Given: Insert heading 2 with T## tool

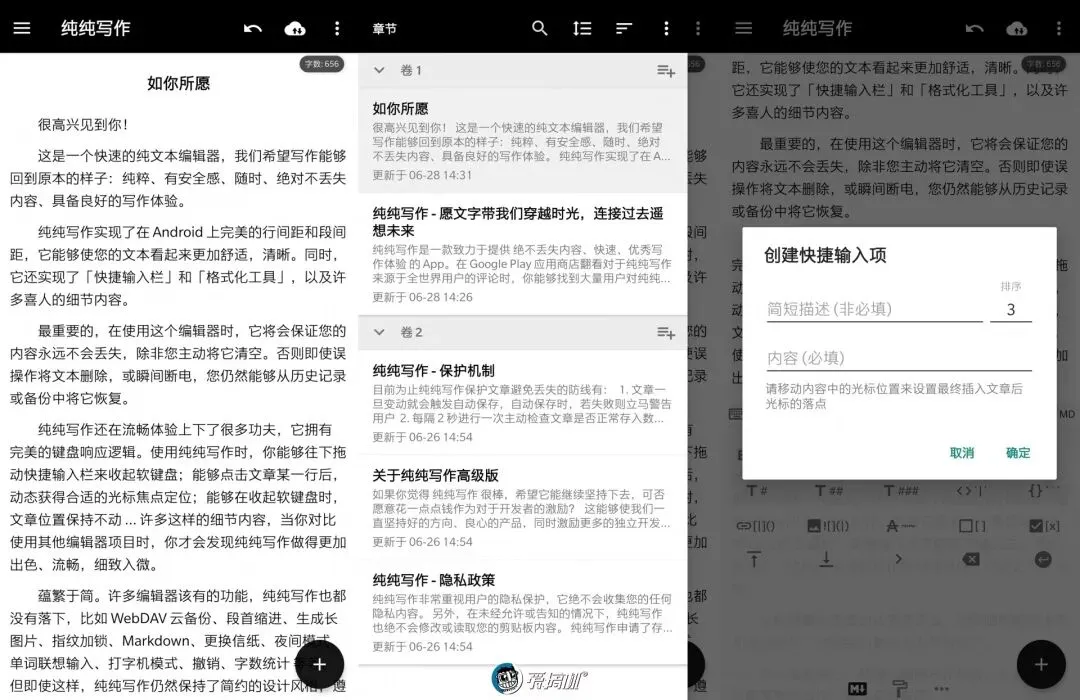Looking at the screenshot, I should pos(829,491).
